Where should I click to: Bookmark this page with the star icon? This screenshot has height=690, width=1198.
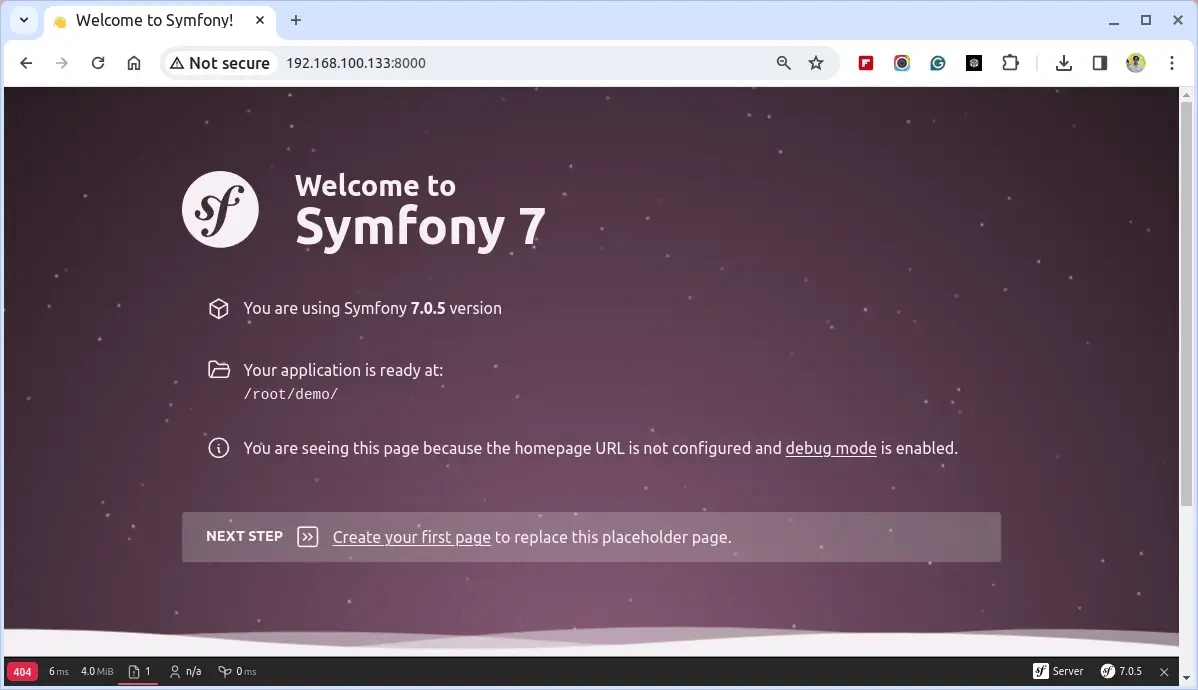coord(816,63)
